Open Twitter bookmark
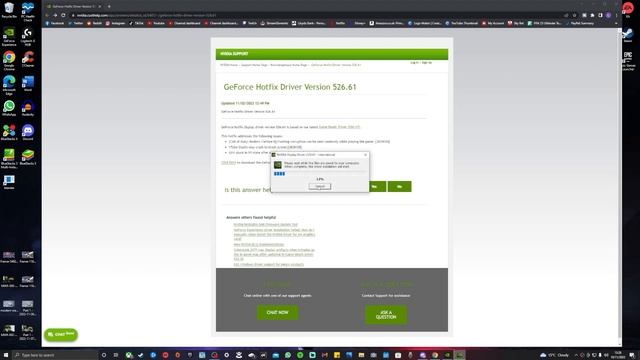This screenshot has width=640, height=360. coord(76,23)
